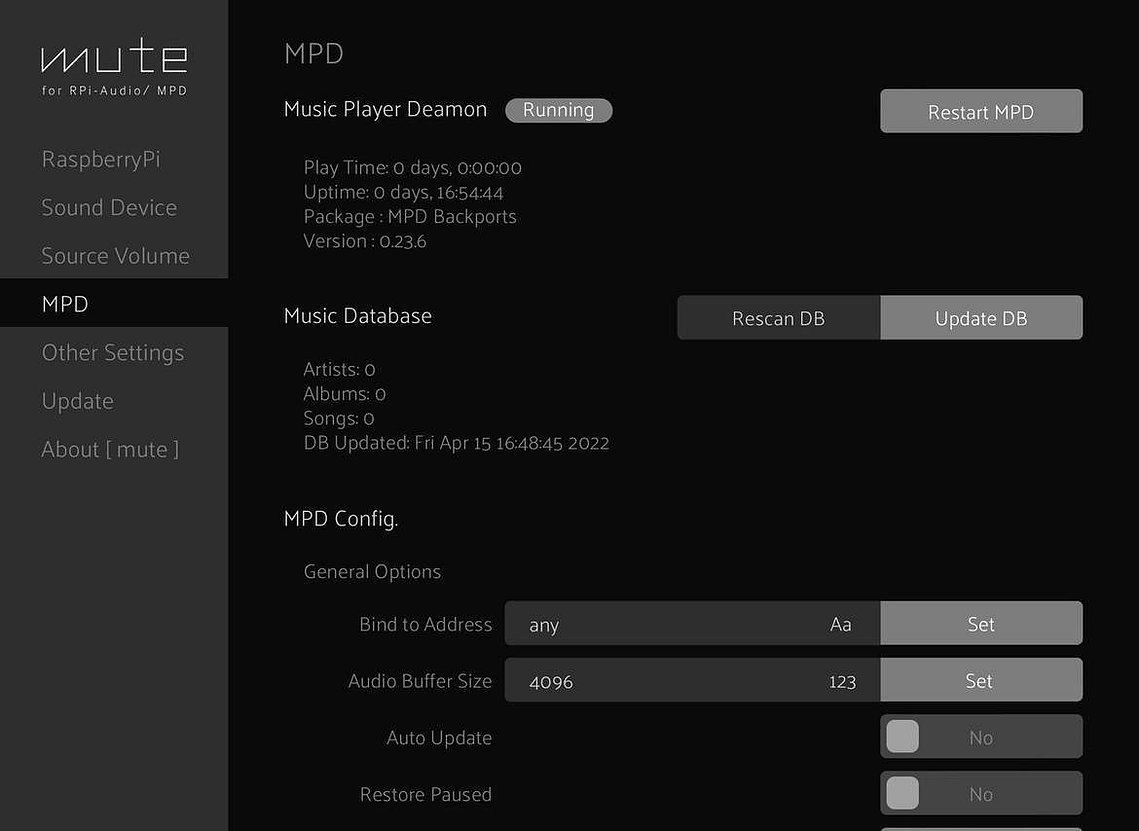Click the mute logo in the sidebar
The height and width of the screenshot is (831, 1139).
tap(114, 56)
